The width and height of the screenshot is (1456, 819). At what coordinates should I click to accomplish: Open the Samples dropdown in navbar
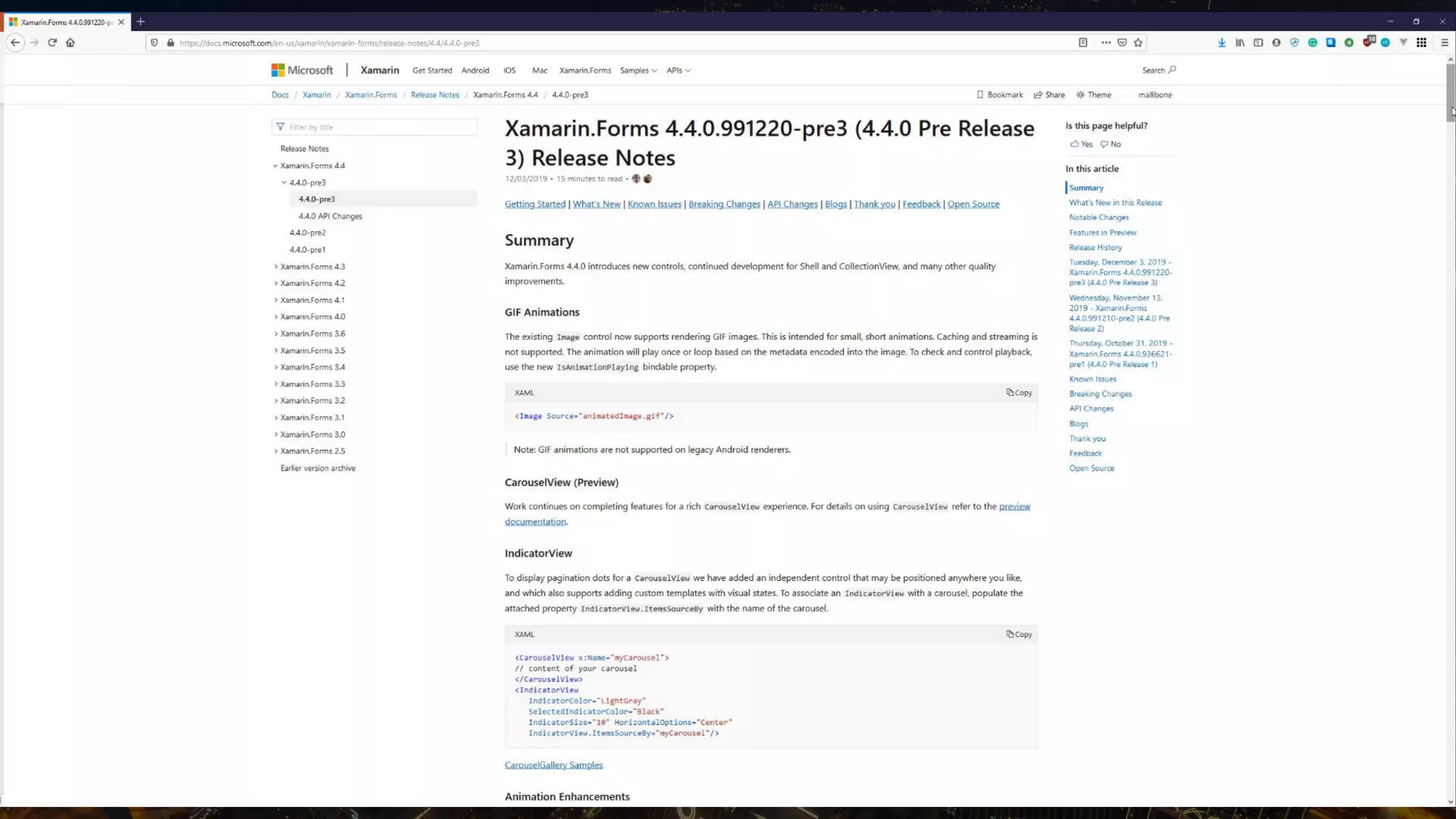(x=638, y=70)
